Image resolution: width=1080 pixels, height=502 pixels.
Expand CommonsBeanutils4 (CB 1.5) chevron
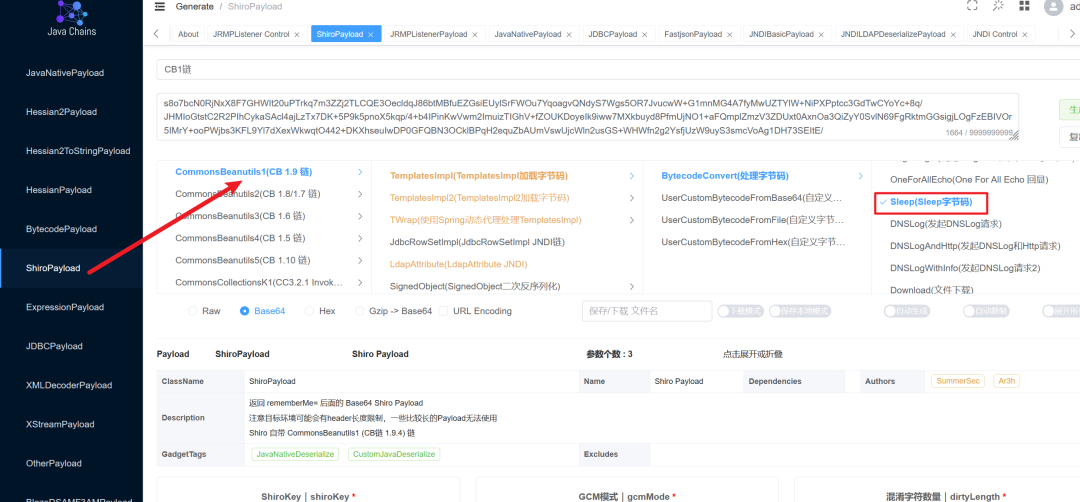pos(360,238)
